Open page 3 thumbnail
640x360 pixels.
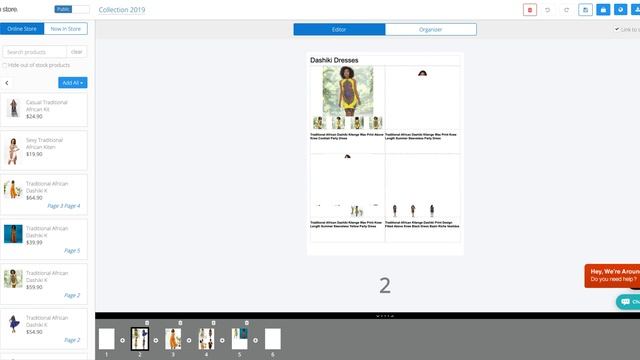pyautogui.click(x=173, y=339)
